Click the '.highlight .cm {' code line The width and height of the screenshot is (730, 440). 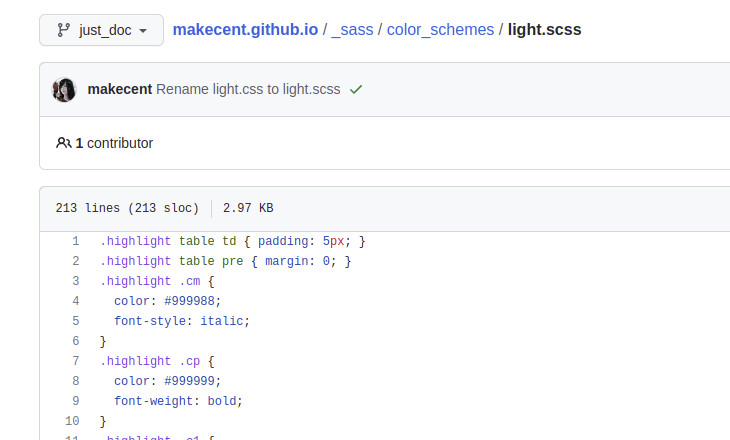click(157, 281)
